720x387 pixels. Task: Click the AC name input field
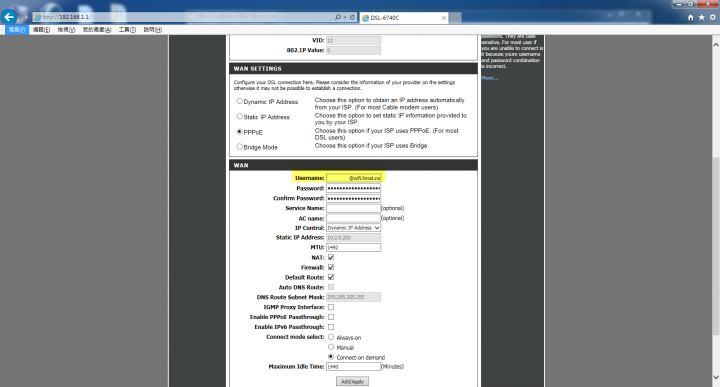tap(354, 218)
